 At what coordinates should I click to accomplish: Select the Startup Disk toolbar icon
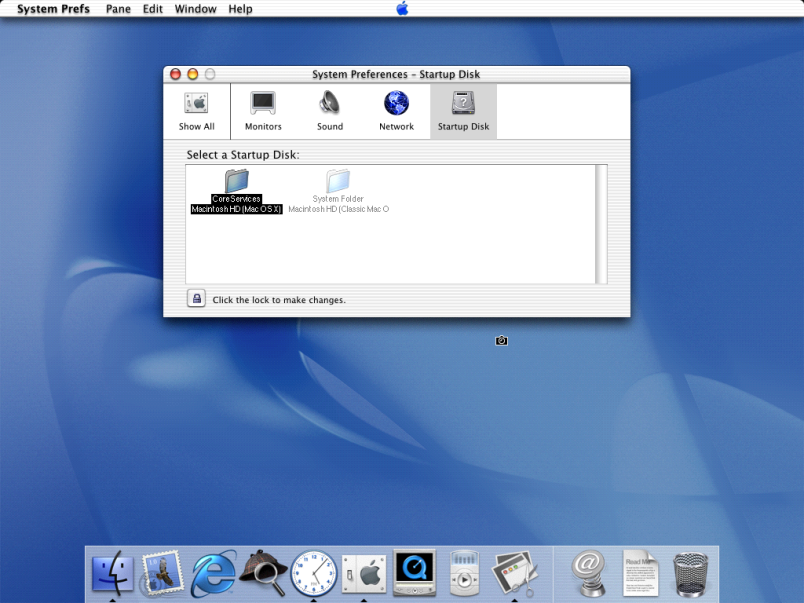pos(463,110)
